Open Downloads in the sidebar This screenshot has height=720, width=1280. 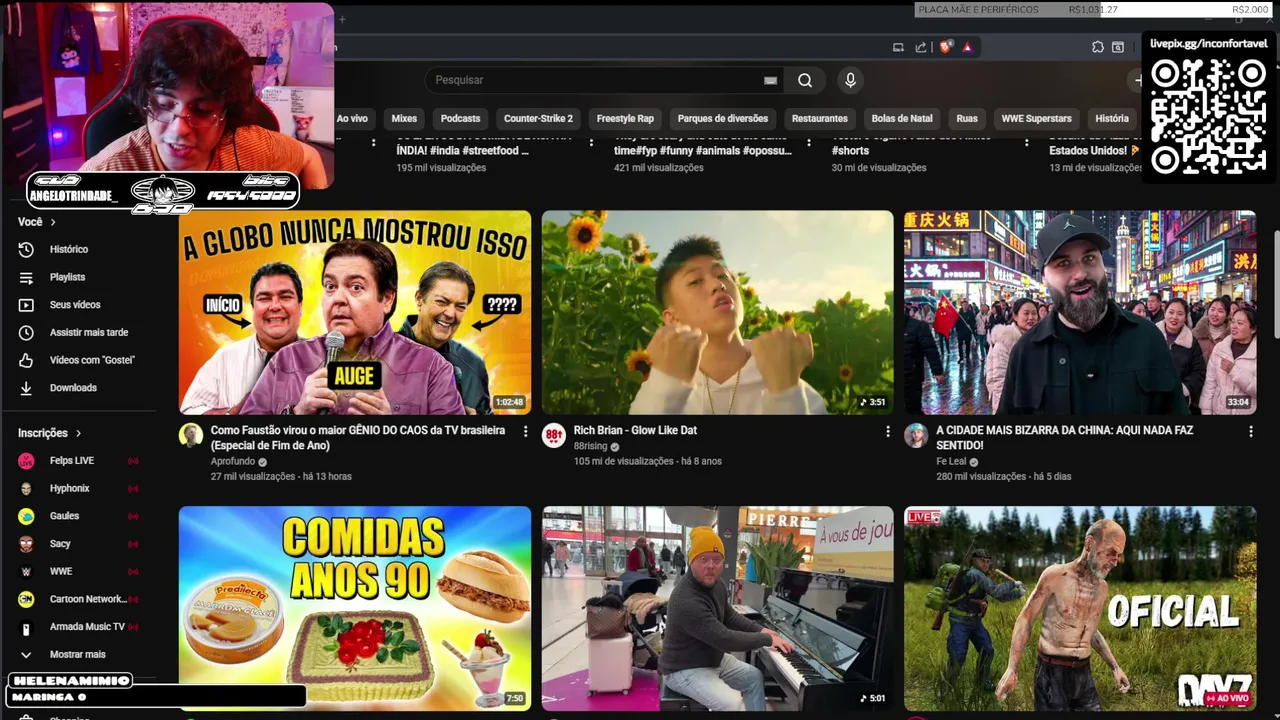[x=73, y=388]
